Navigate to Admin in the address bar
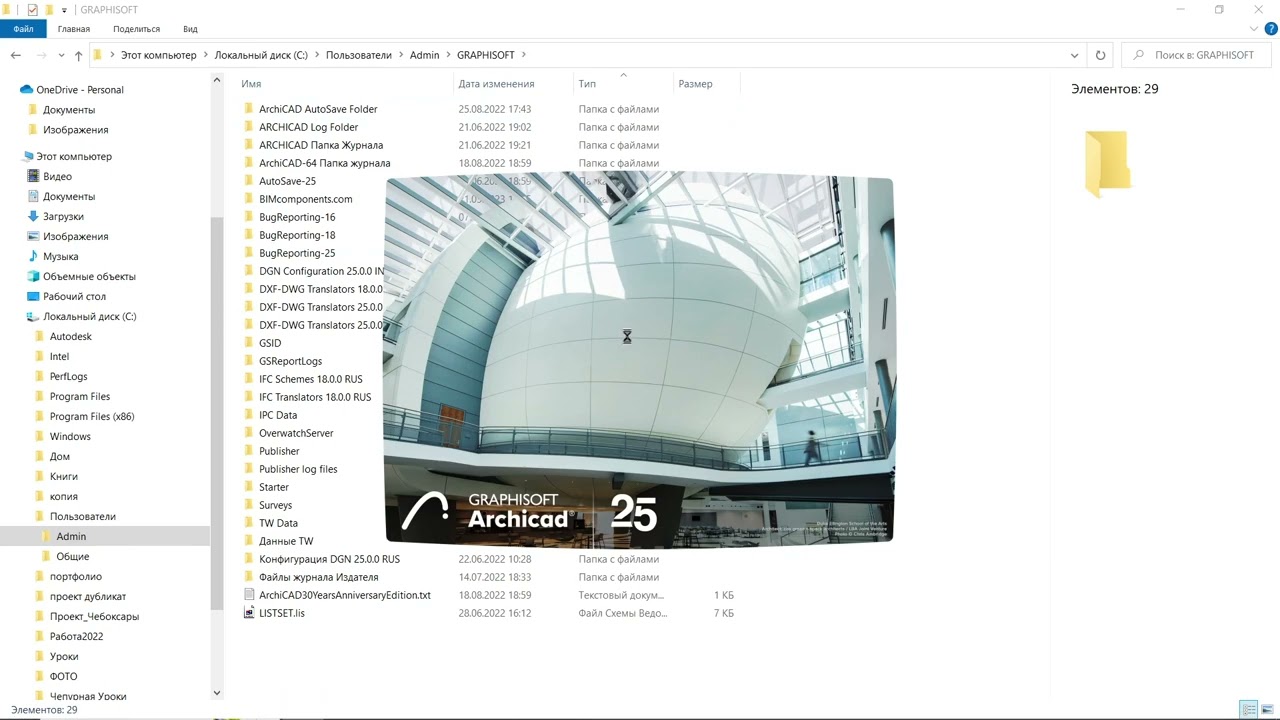The height and width of the screenshot is (720, 1280). pyautogui.click(x=424, y=55)
